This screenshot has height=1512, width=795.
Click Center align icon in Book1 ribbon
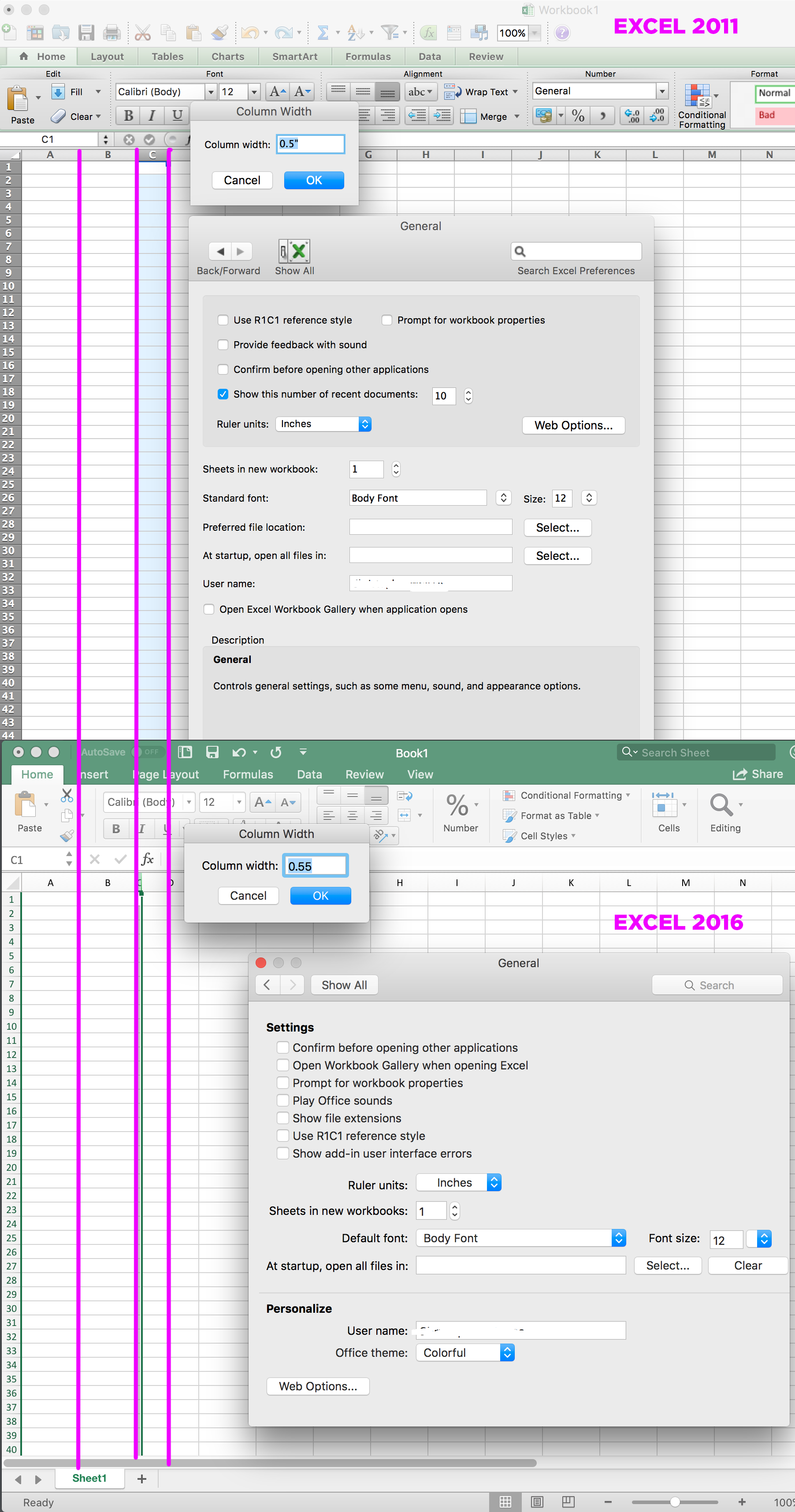tap(352, 815)
